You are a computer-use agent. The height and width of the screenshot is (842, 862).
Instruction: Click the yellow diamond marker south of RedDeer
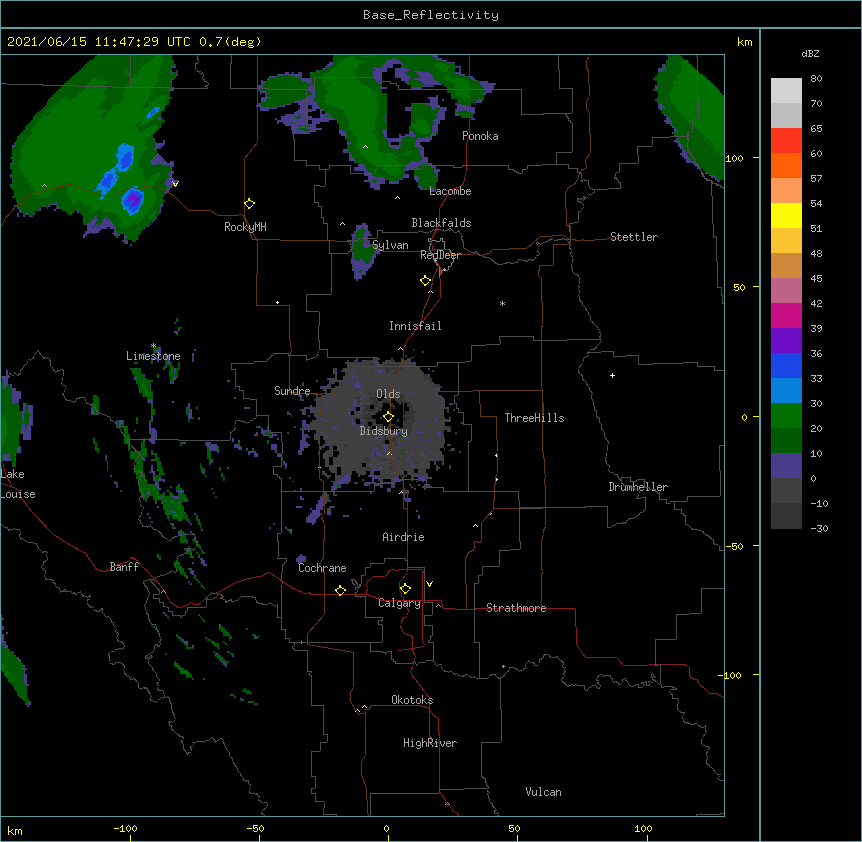point(425,281)
